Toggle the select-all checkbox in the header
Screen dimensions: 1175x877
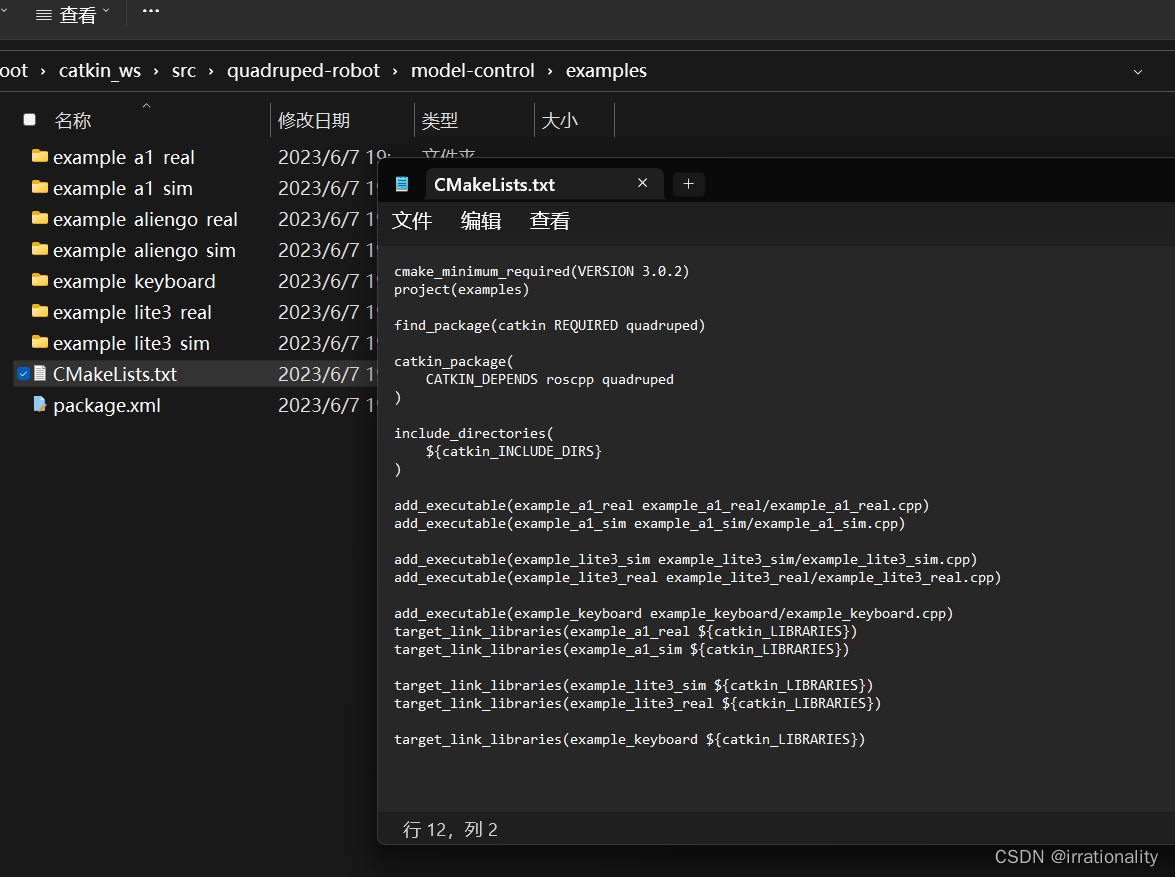click(29, 118)
